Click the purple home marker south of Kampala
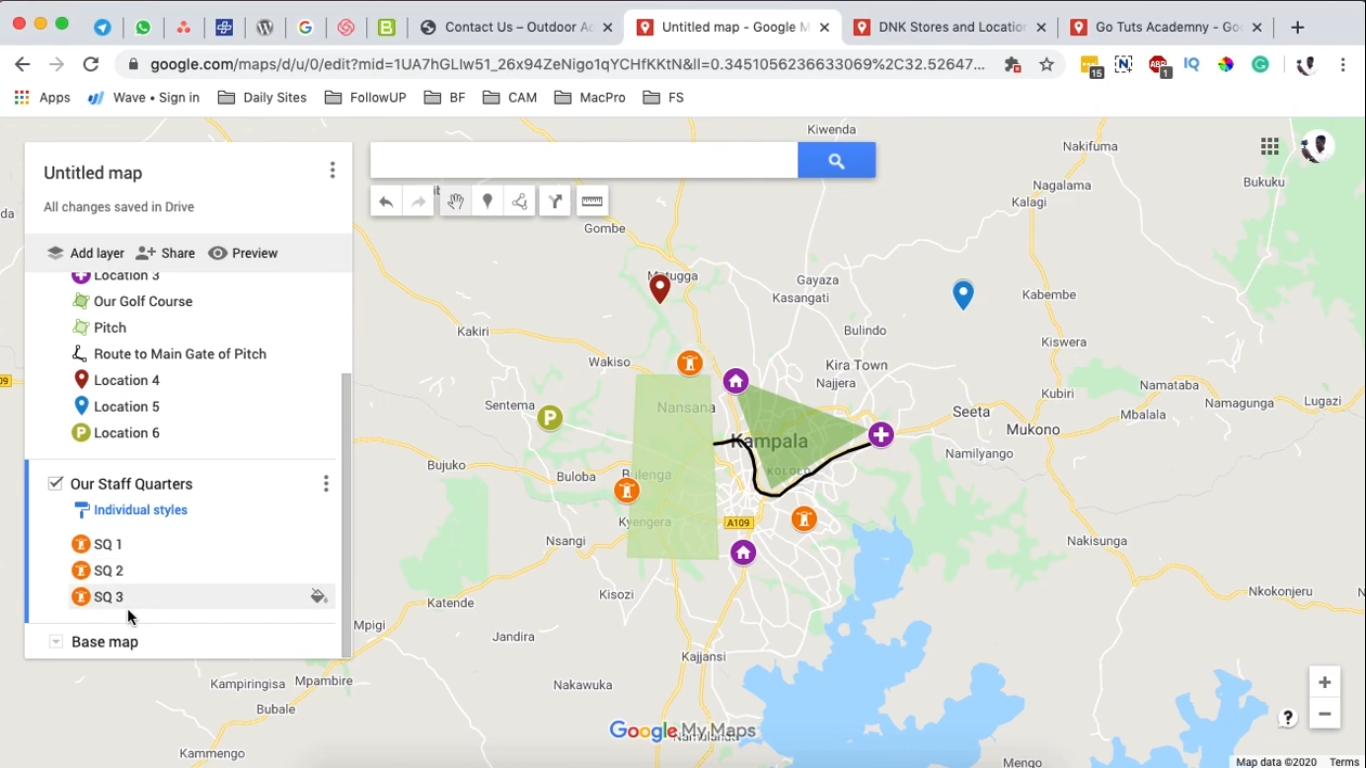 click(x=743, y=553)
